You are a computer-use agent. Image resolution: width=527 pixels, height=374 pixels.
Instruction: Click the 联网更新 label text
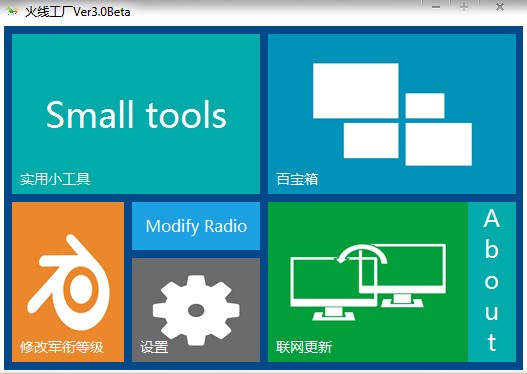pos(304,347)
